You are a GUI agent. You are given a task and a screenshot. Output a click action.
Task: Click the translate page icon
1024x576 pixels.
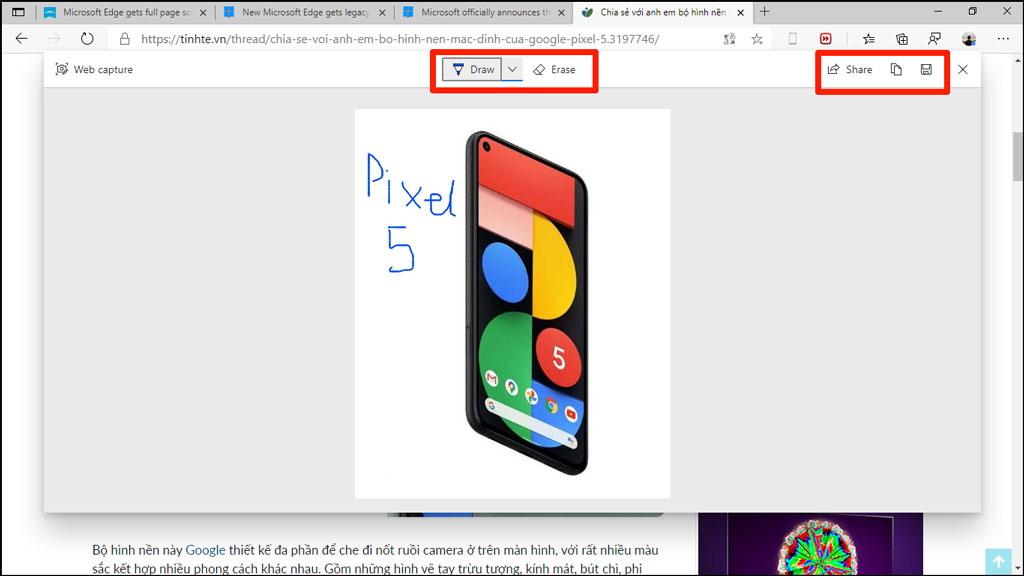[x=729, y=39]
